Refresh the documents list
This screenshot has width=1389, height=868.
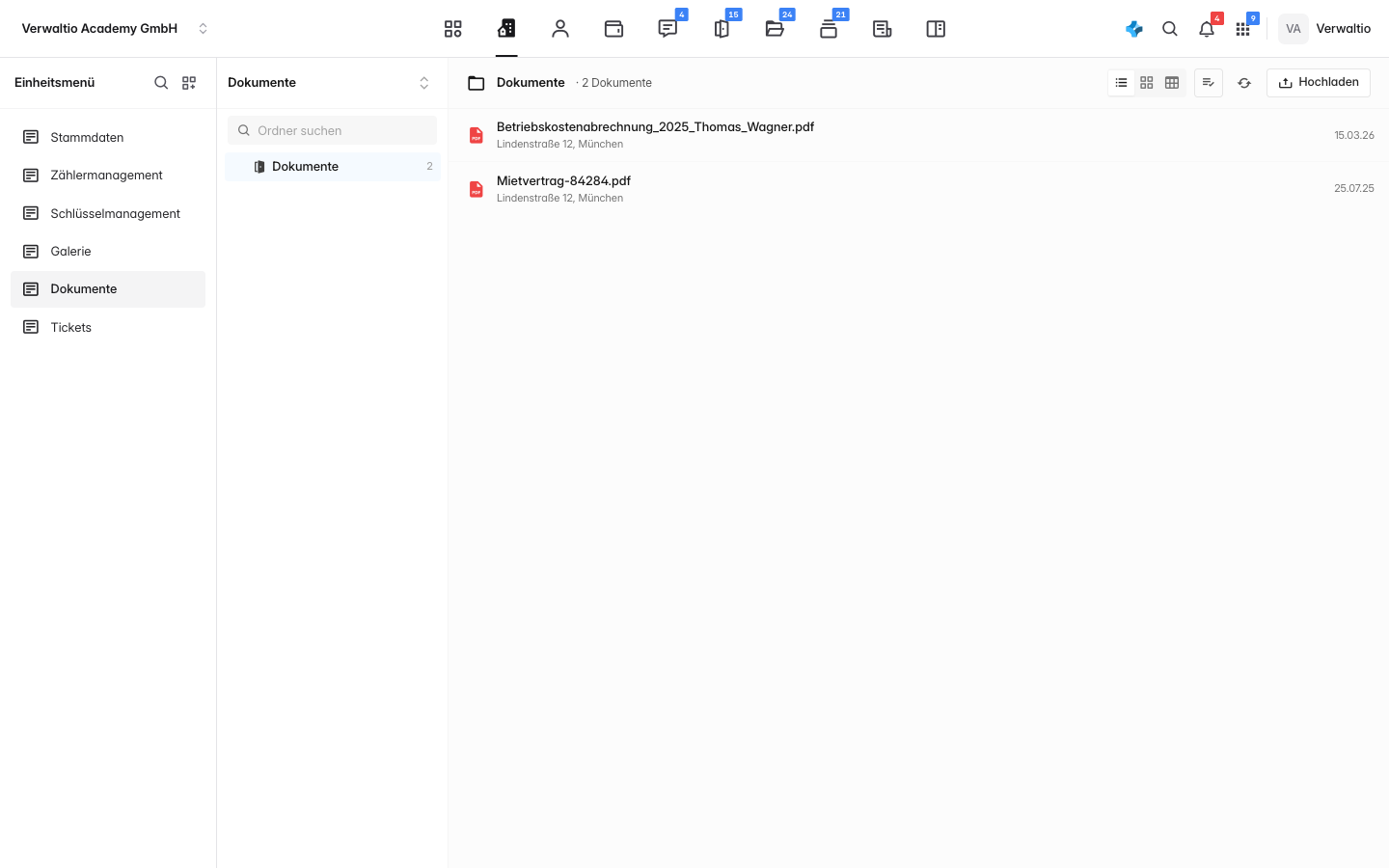point(1244,83)
